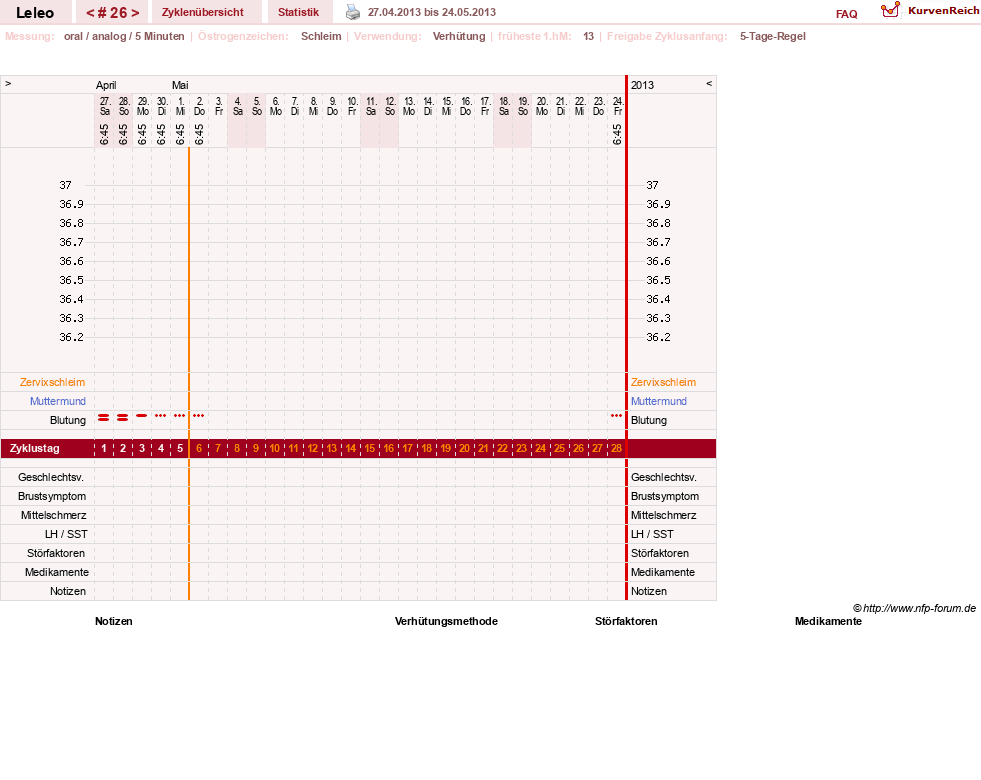Click the left Mittelschmerz row label
The height and width of the screenshot is (780, 981).
click(x=54, y=515)
